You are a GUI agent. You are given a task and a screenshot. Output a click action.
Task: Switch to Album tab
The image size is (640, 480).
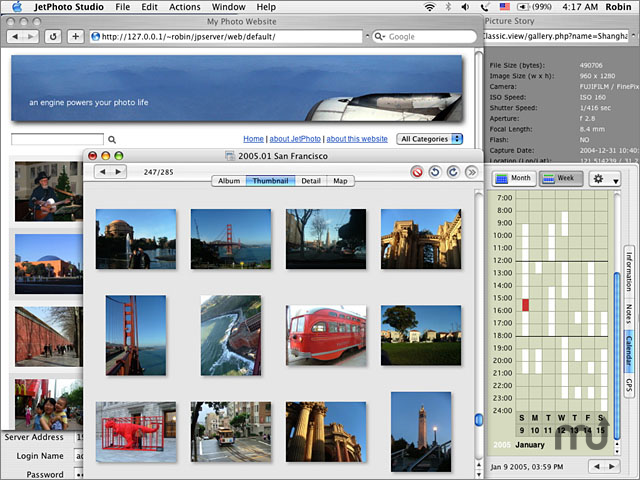(229, 181)
